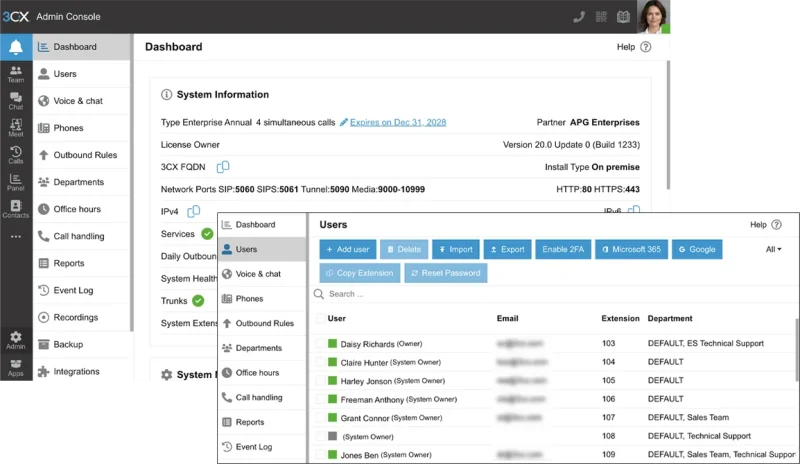Click the Google button
The width and height of the screenshot is (800, 464).
(697, 250)
